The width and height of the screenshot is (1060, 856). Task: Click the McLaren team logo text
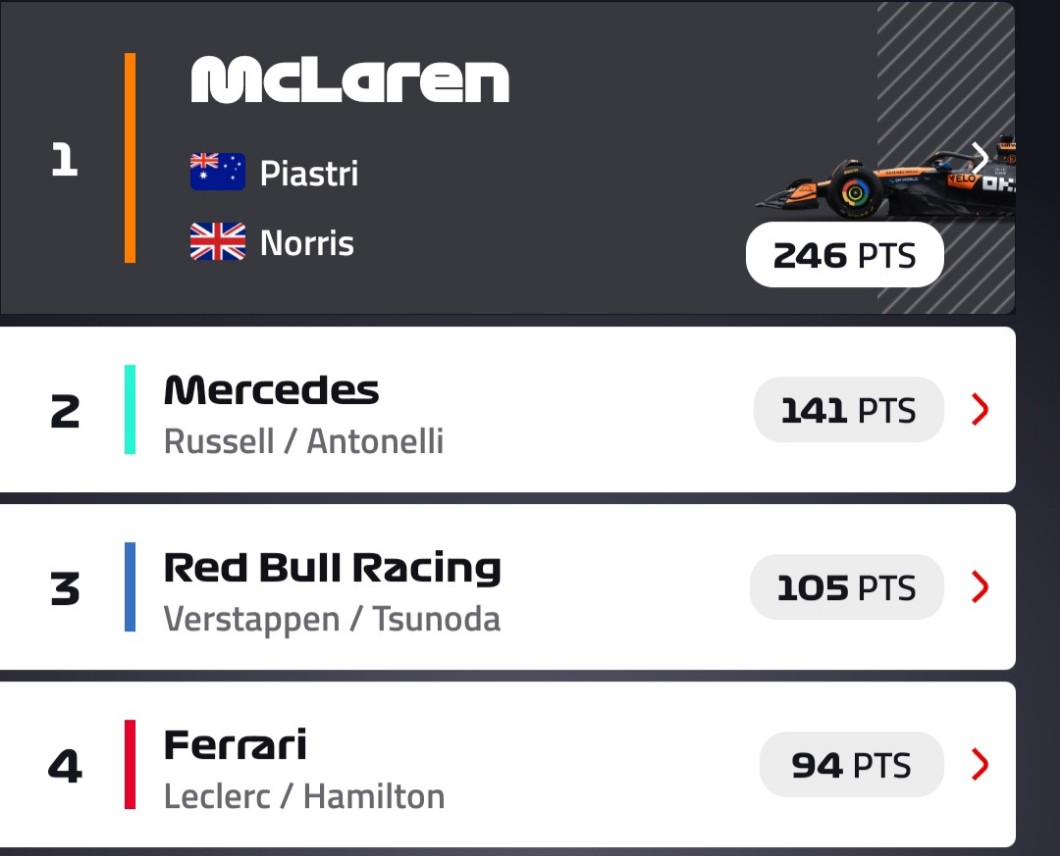point(350,80)
